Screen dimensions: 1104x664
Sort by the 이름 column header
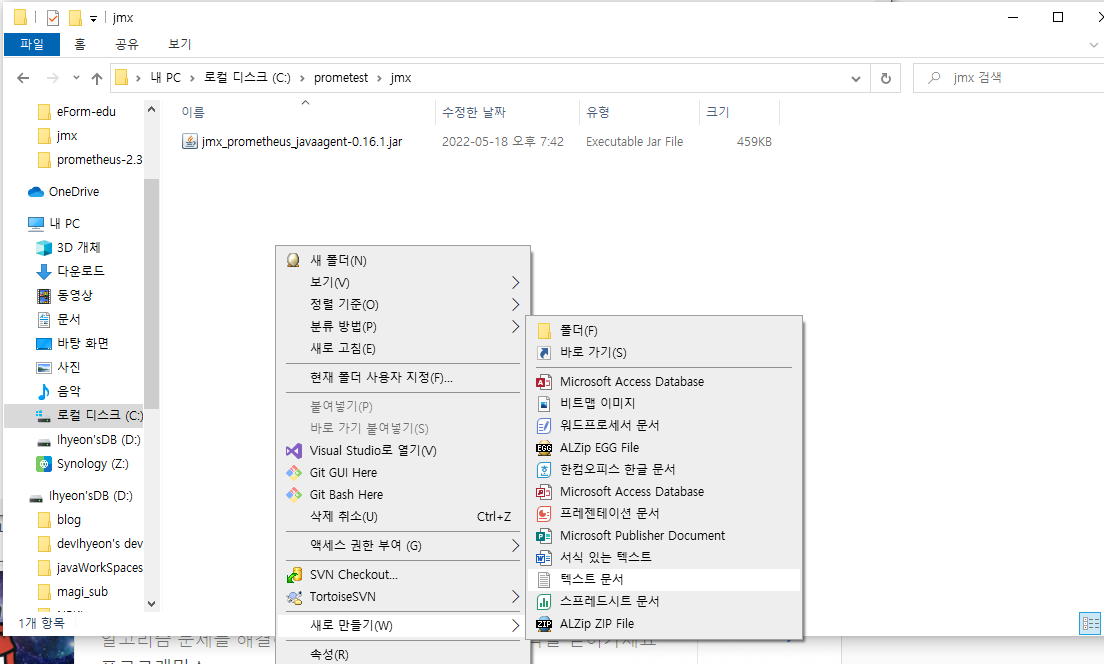193,112
